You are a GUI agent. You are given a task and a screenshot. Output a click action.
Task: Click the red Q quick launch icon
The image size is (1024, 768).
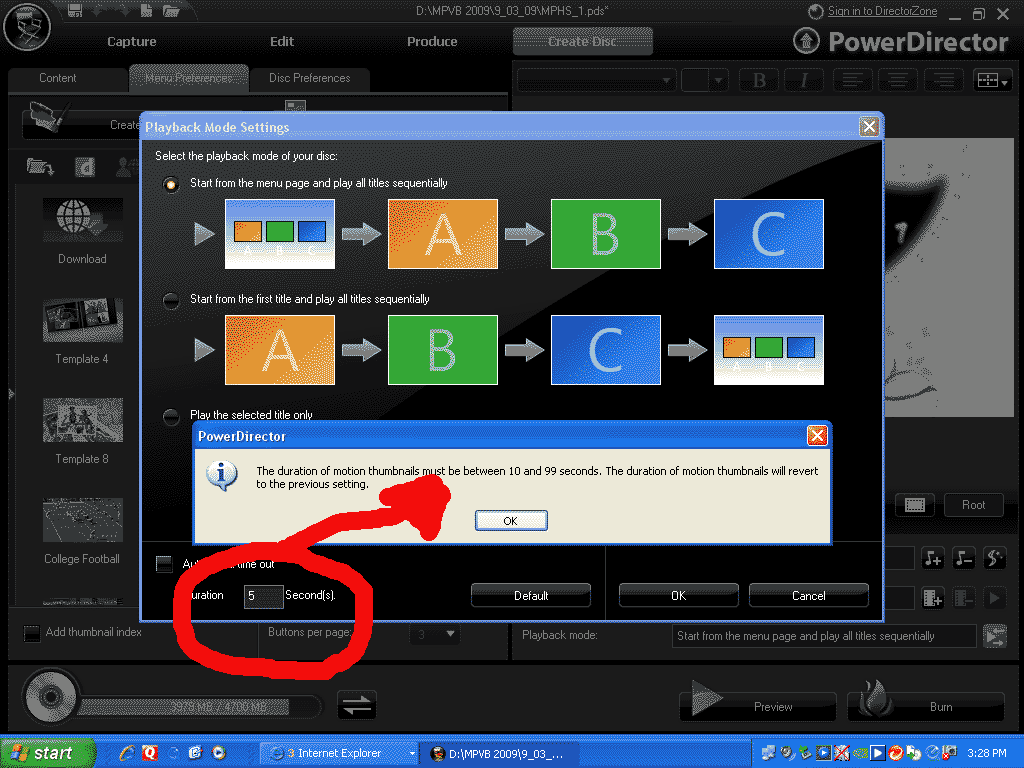click(150, 753)
